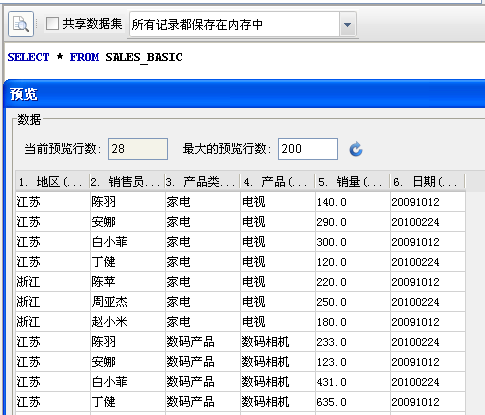The image size is (485, 415).
Task: Open the 所有记录都保存在内存中 dropdown arrow
Action: 348,24
